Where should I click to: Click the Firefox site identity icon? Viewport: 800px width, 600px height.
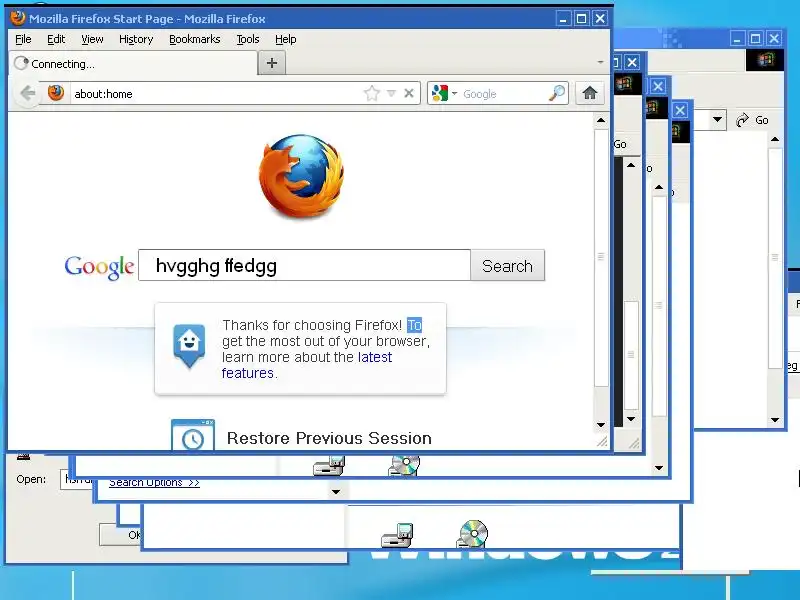tap(56, 93)
